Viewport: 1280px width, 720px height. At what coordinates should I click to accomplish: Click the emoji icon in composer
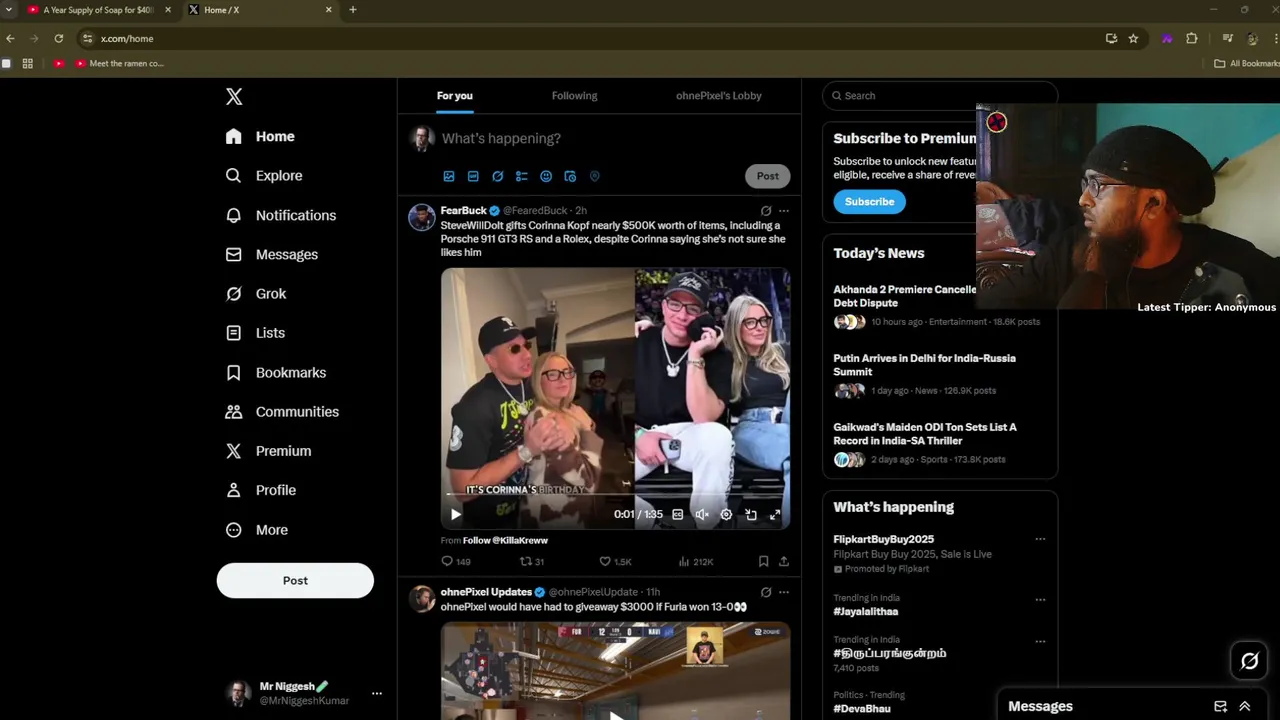[x=546, y=176]
